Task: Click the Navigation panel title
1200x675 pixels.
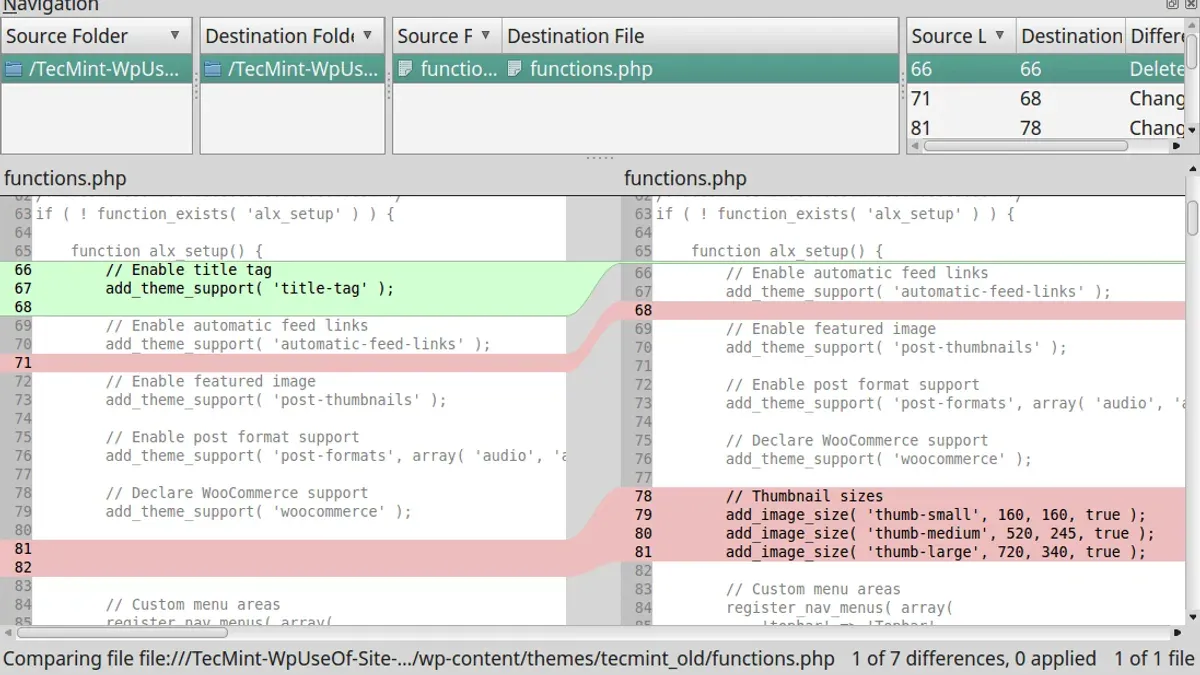Action: (x=51, y=5)
